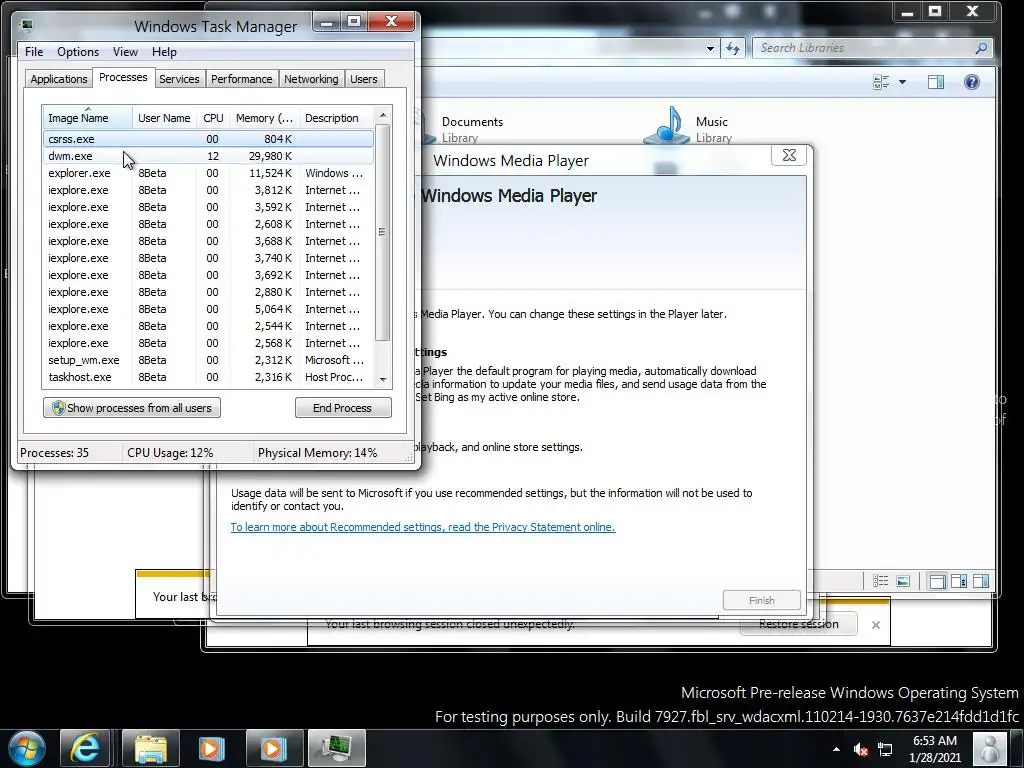Sort processes by Image Name column

pos(88,118)
